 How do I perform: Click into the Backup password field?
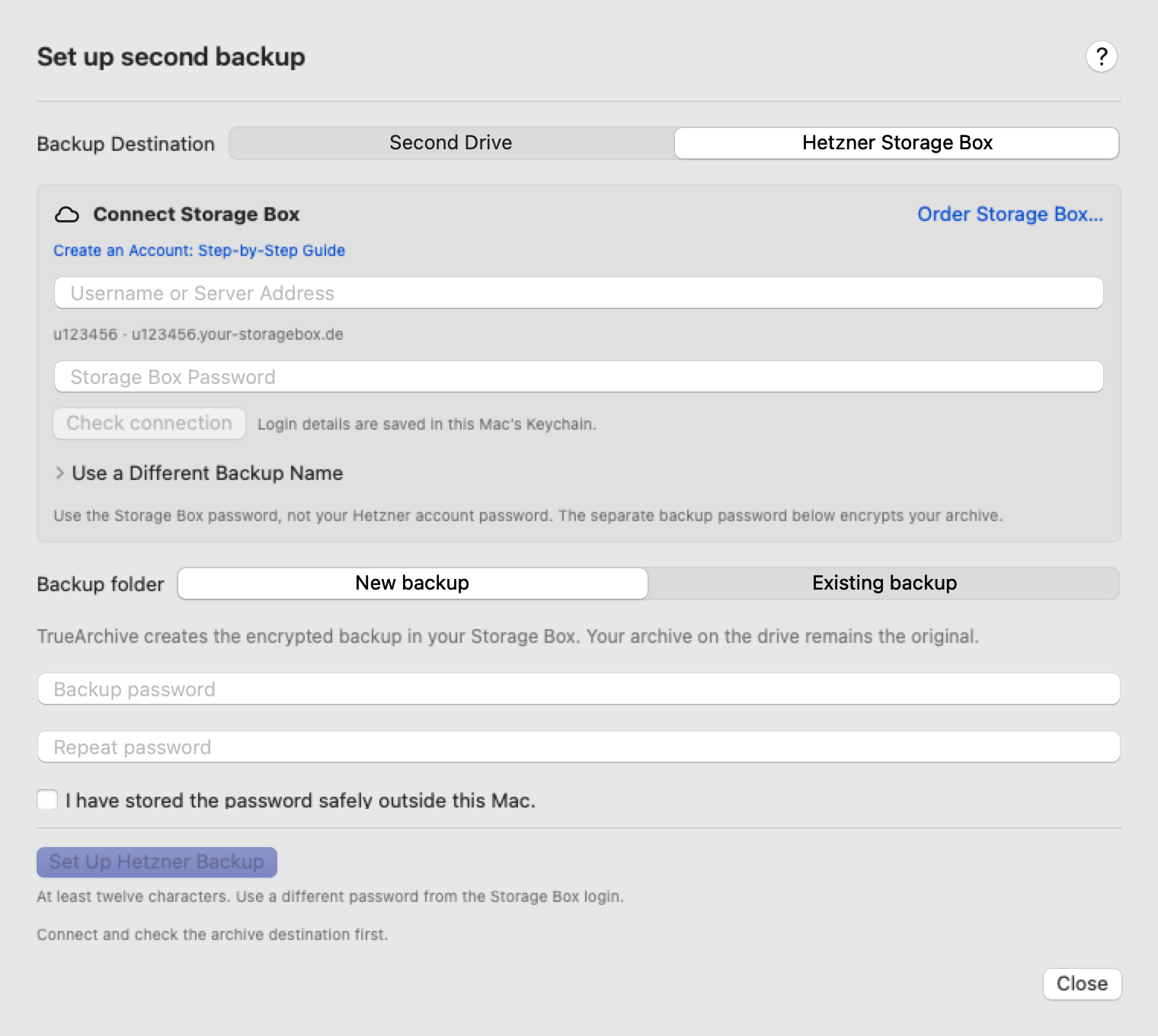coord(579,689)
